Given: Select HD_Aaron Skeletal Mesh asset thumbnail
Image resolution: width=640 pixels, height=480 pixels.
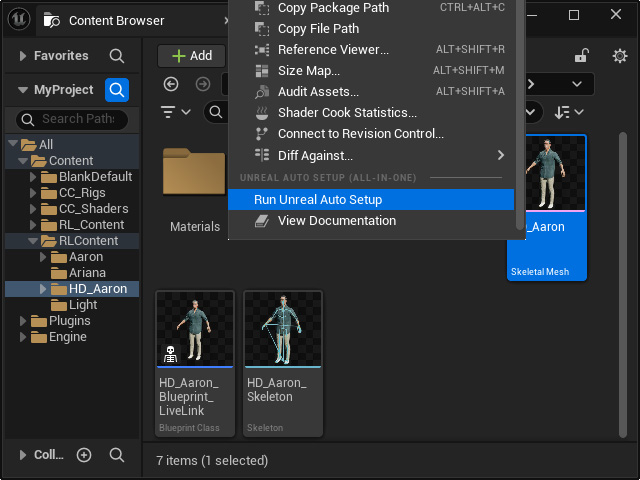Looking at the screenshot, I should 556,173.
